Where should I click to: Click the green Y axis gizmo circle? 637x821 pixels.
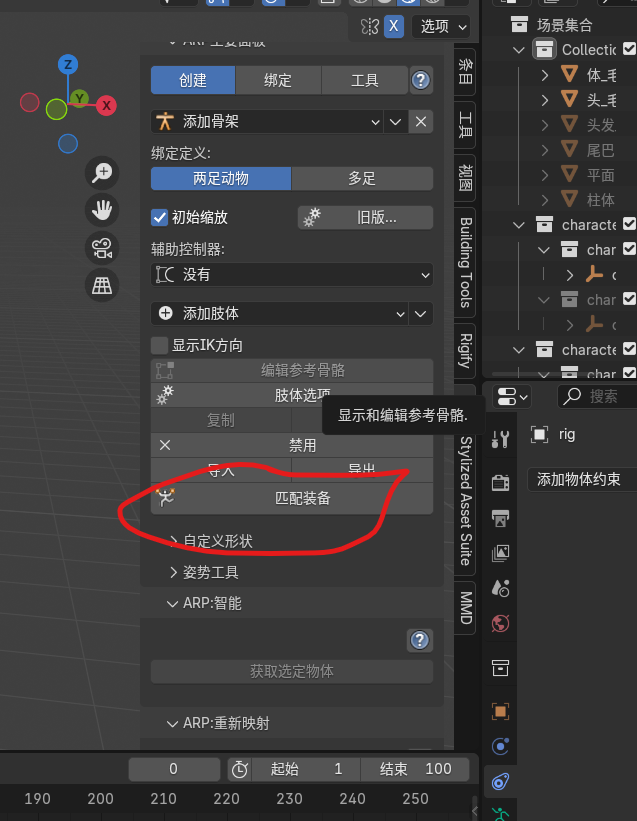80,98
